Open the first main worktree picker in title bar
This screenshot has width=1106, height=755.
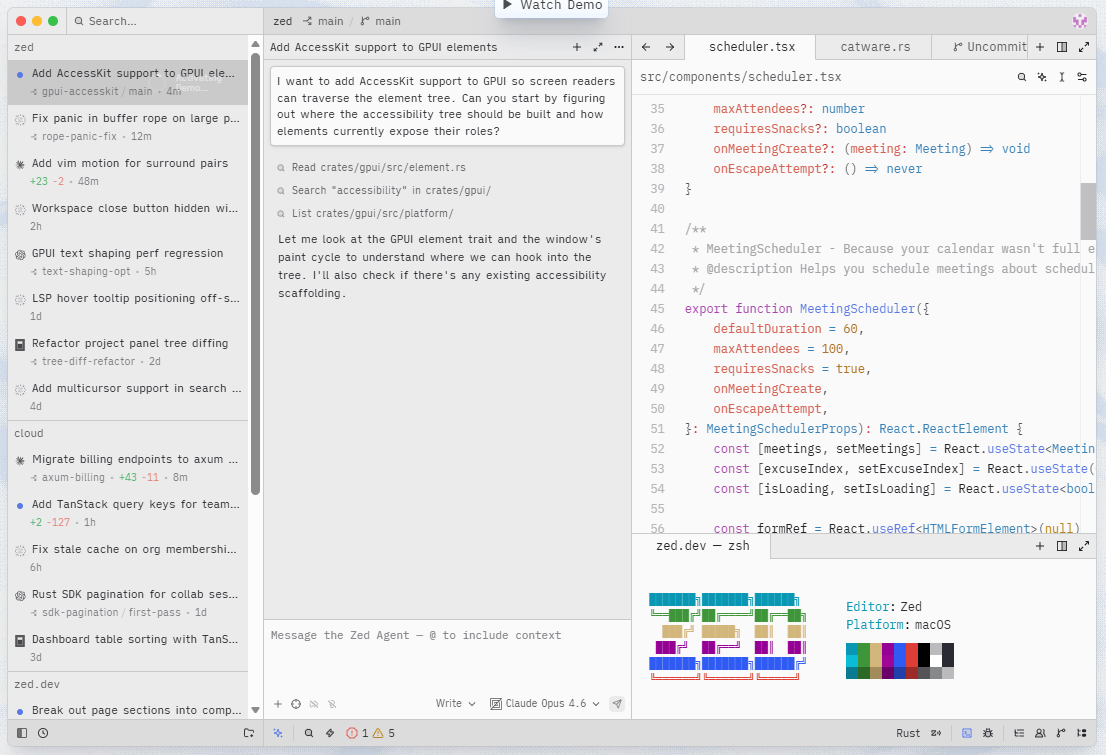tap(323, 21)
